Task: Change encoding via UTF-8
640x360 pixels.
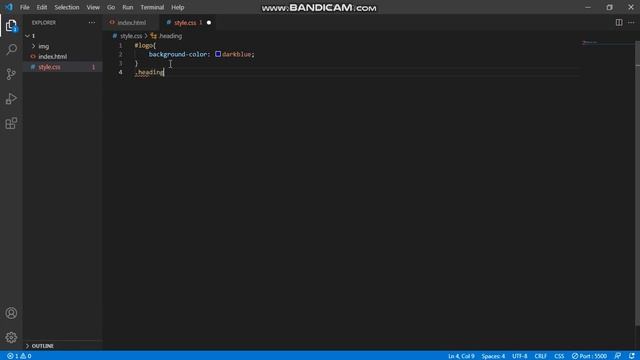Action: tap(520, 356)
